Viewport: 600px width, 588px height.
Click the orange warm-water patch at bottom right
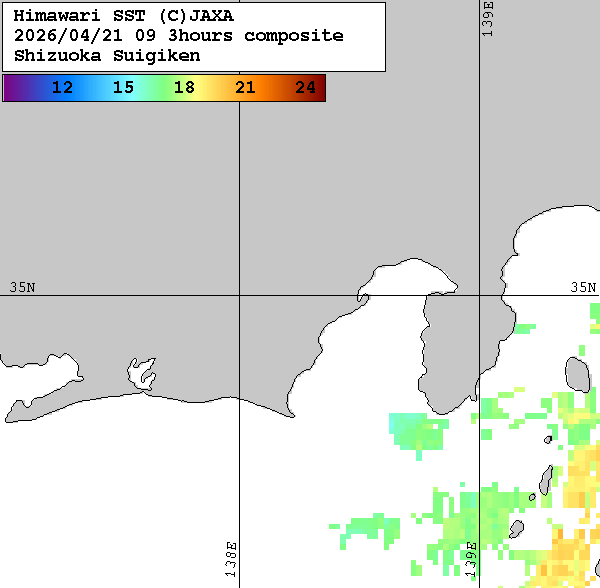(566, 553)
